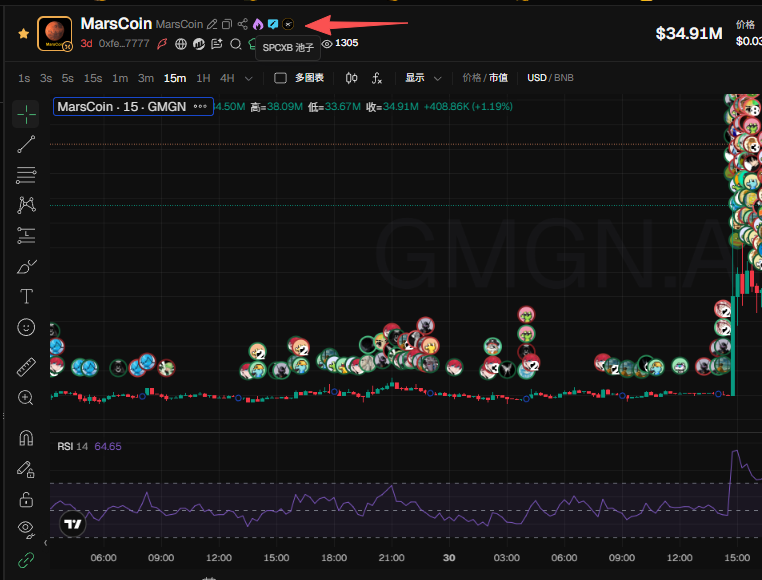The image size is (762, 580).
Task: Select the Text annotation tool
Action: pos(26,296)
